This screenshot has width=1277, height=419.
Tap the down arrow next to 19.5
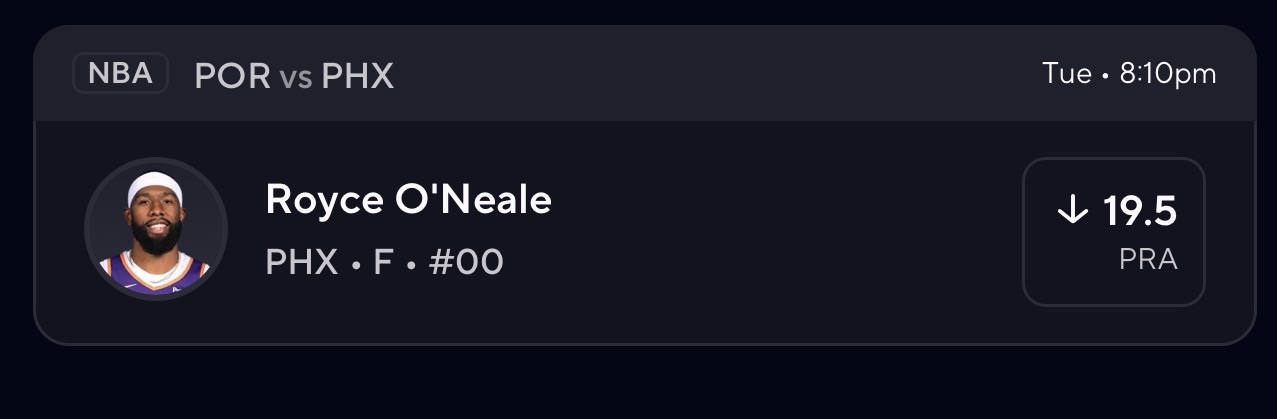pos(1072,210)
